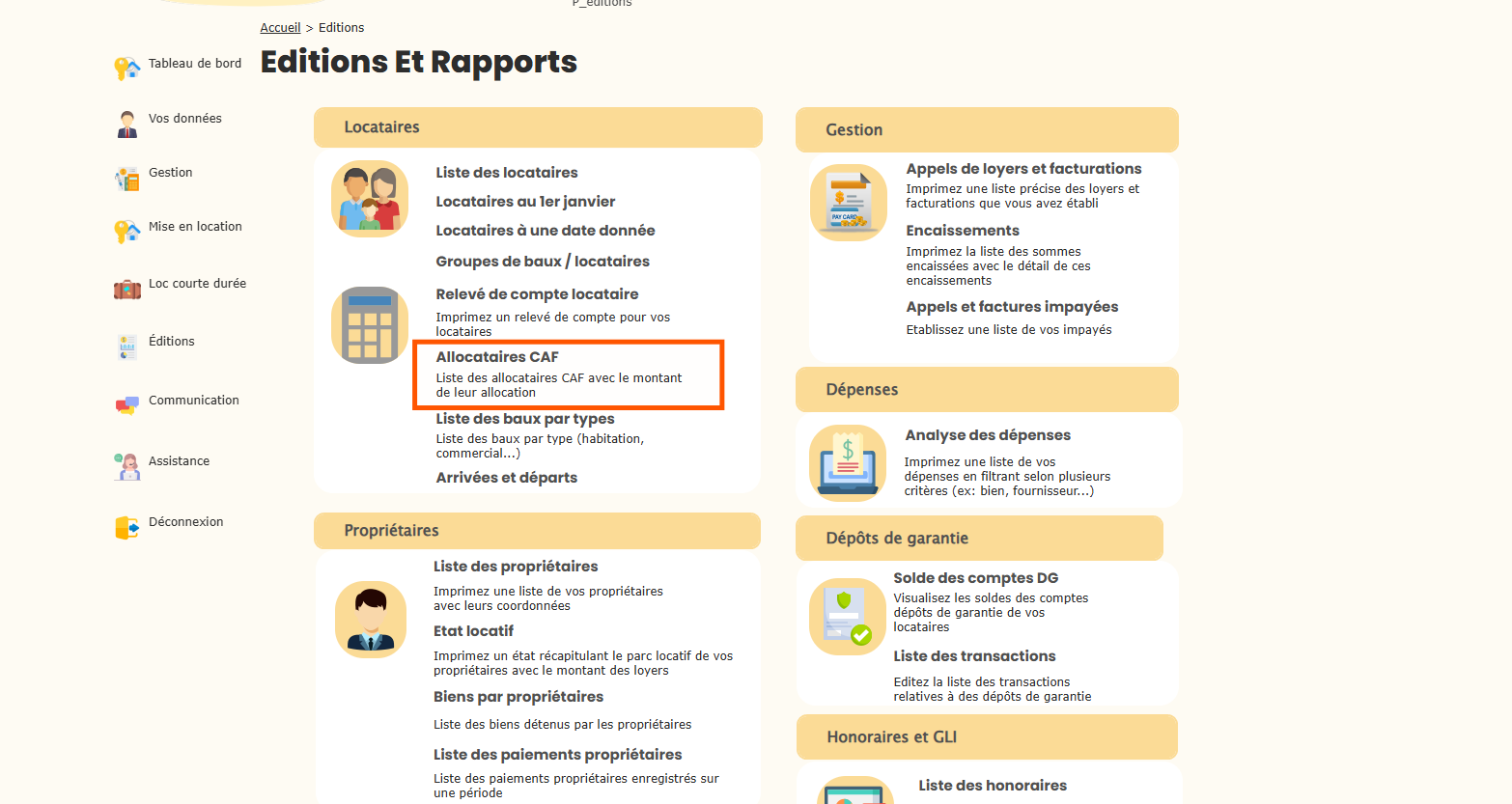Select Appels et factures impayées
1512x804 pixels.
[1012, 307]
